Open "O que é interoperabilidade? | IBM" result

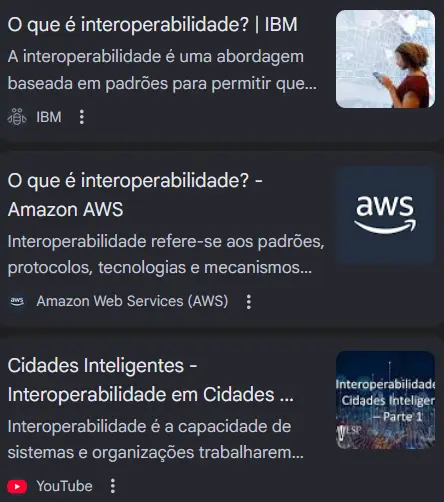click(152, 25)
